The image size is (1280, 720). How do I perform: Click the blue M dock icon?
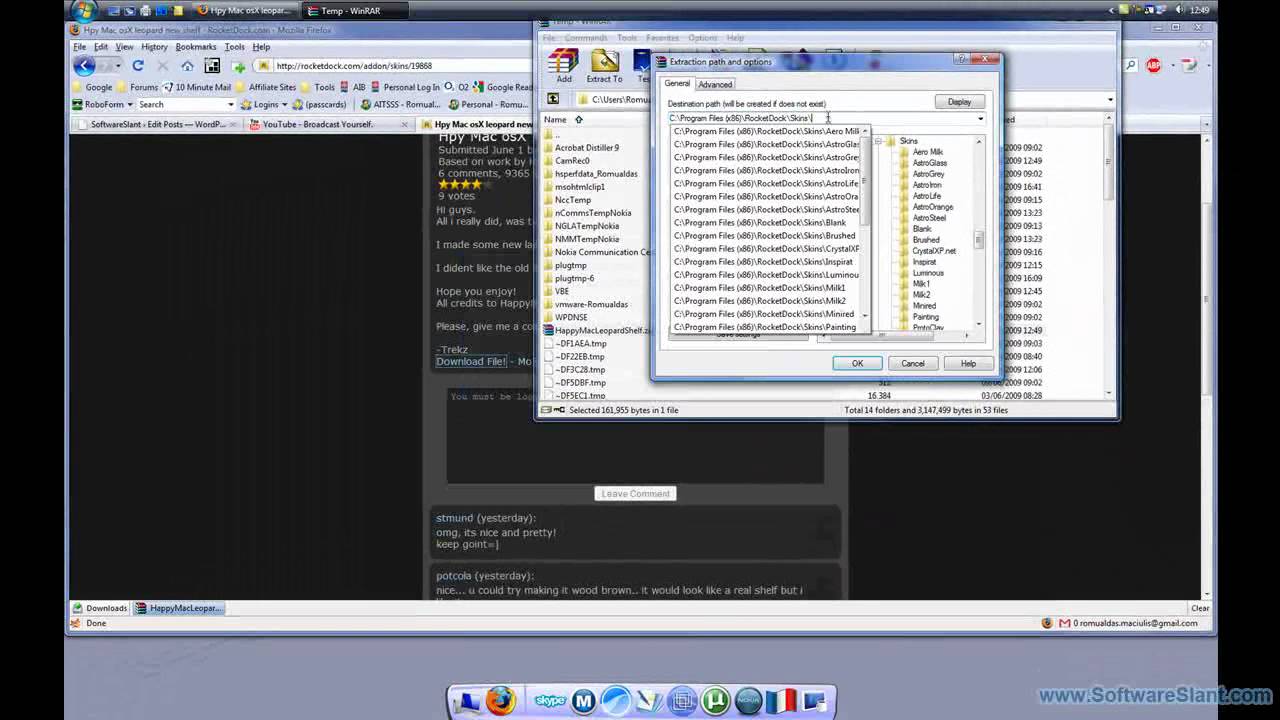pos(584,701)
